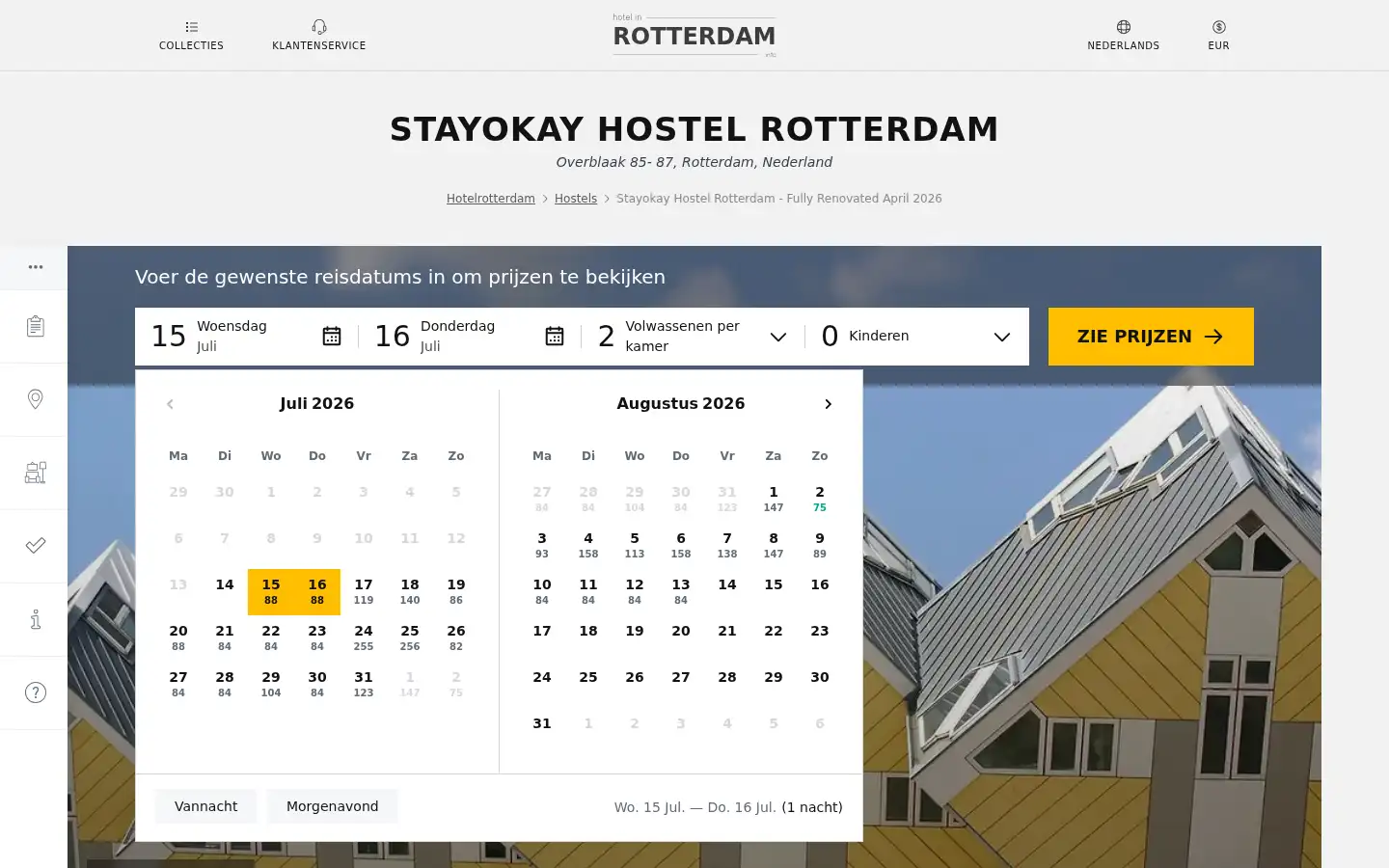Select July 24 priced 255

pyautogui.click(x=364, y=637)
